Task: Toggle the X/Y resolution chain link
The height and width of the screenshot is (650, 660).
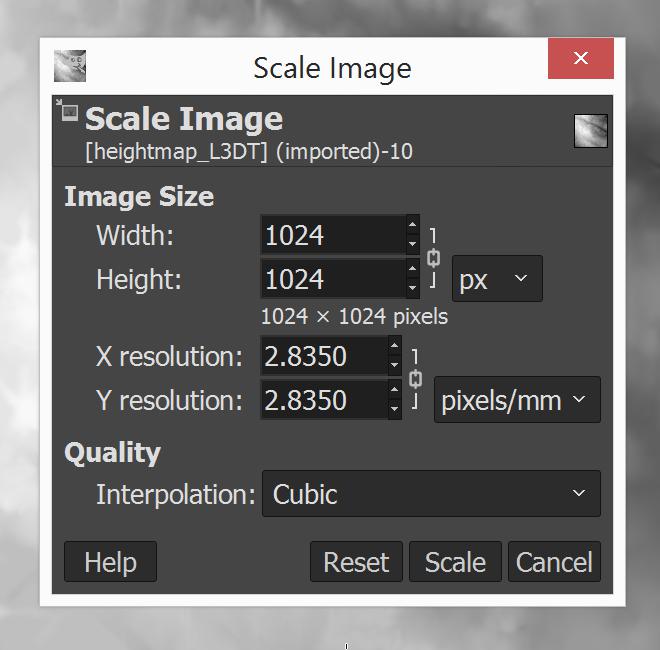Action: pos(415,379)
